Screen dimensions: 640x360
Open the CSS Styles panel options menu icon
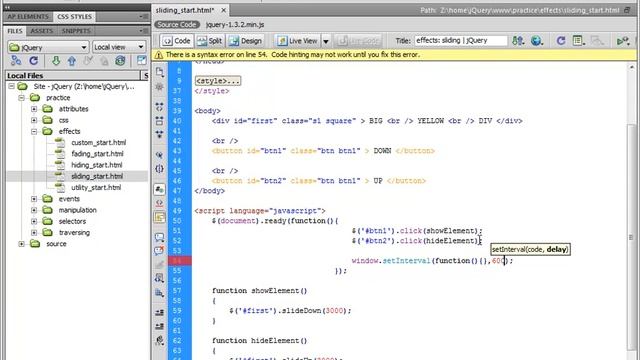coord(143,16)
